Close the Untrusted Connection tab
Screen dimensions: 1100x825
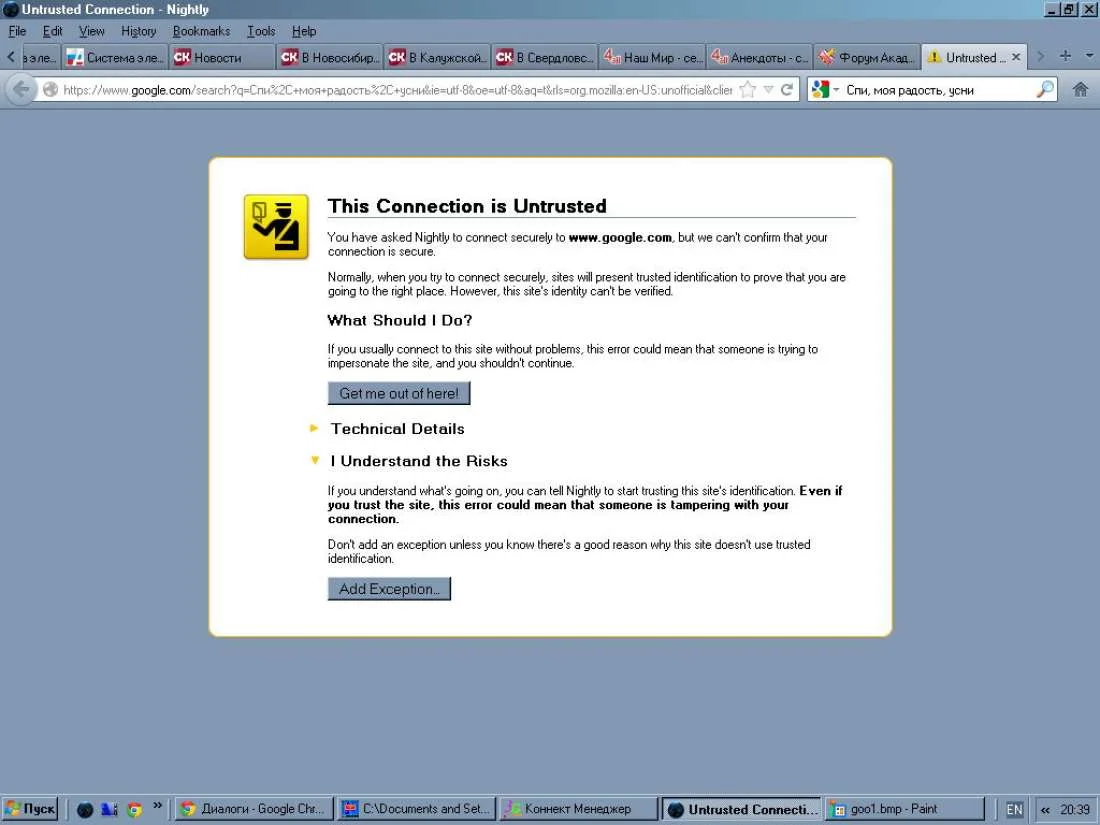click(1016, 58)
